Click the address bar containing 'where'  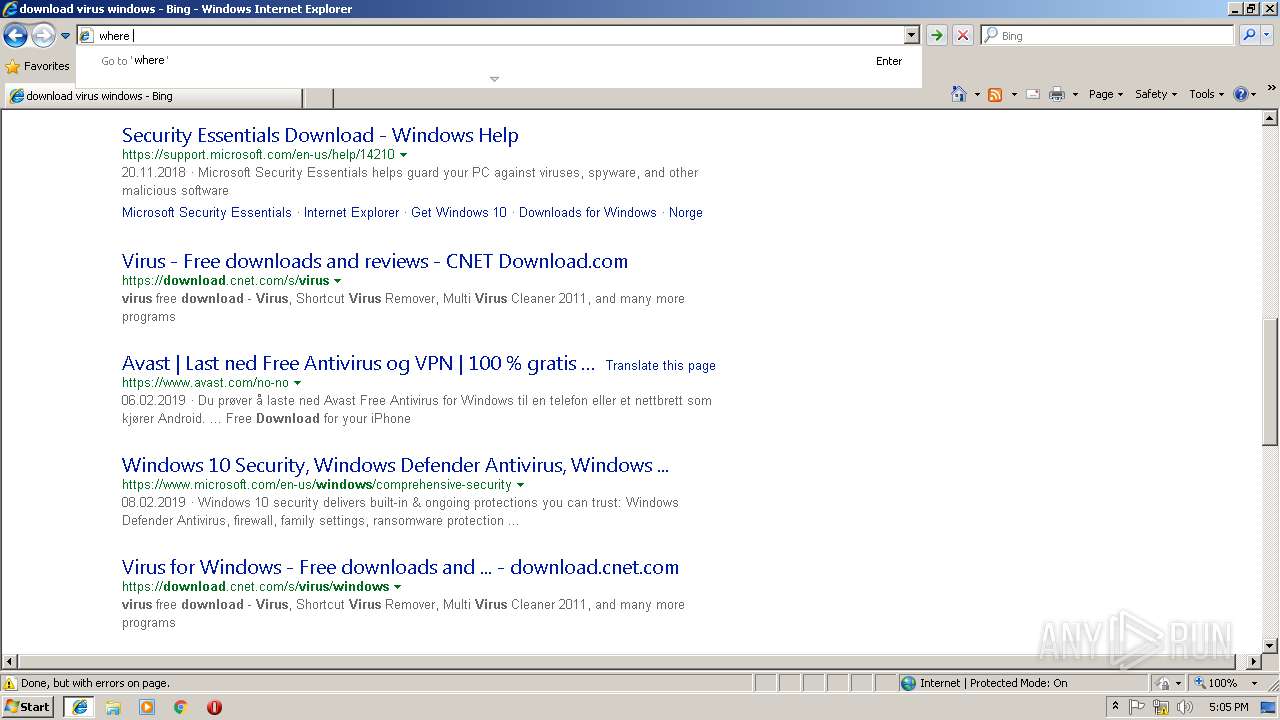pyautogui.click(x=490, y=35)
